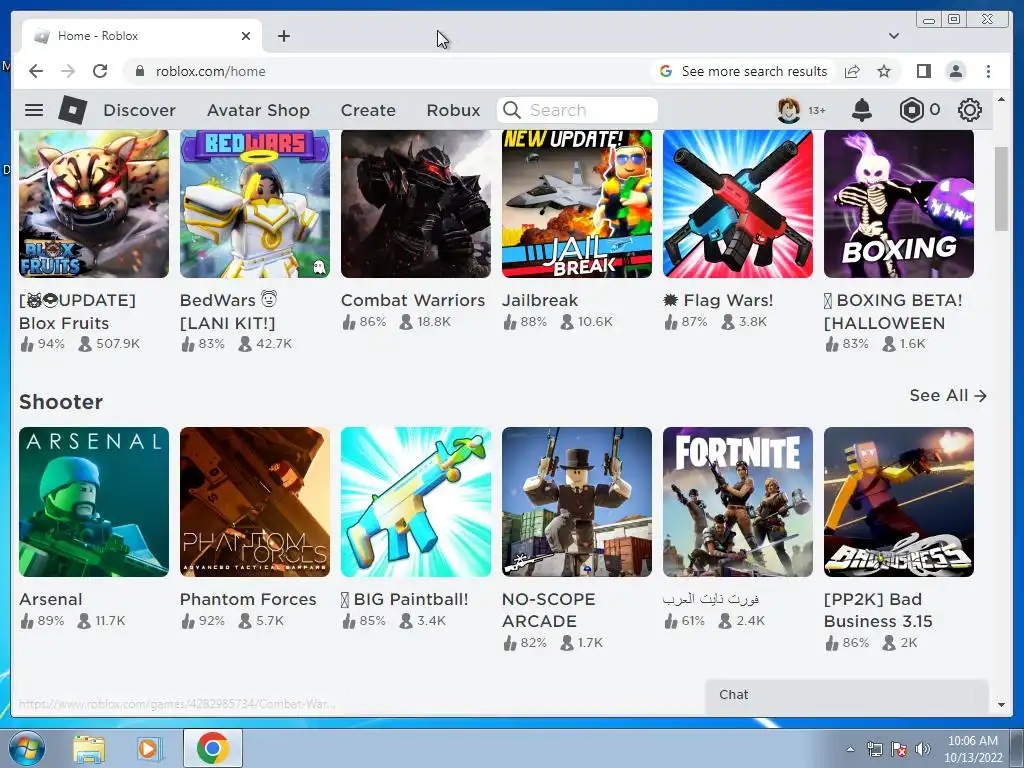This screenshot has height=768, width=1024.
Task: Open Phantom Forces thumbnail
Action: 255,502
